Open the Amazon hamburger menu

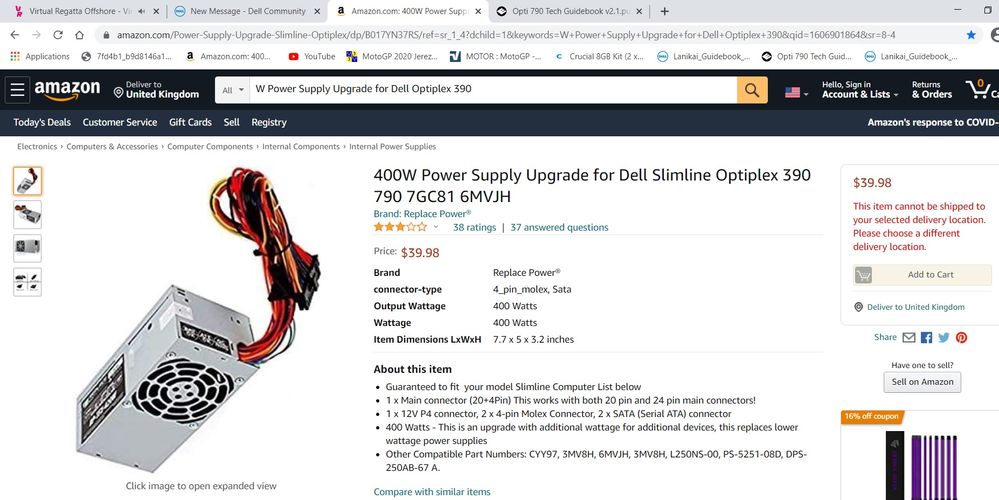[18, 90]
